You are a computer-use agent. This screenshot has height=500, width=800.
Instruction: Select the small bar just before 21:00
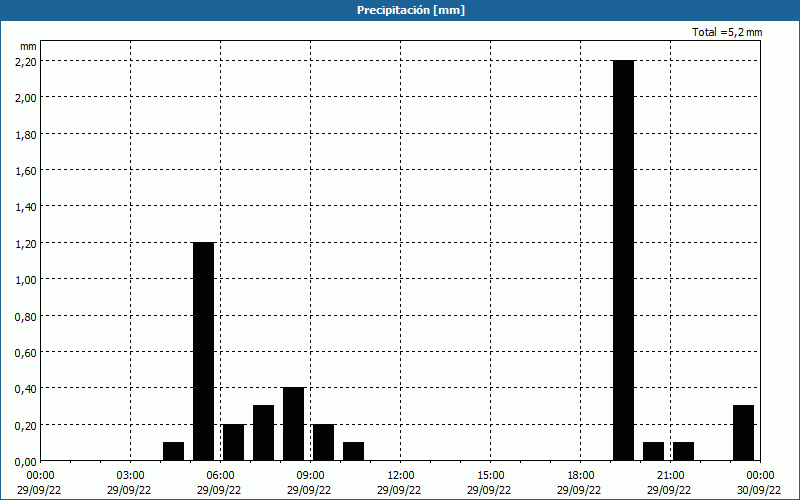coord(654,451)
